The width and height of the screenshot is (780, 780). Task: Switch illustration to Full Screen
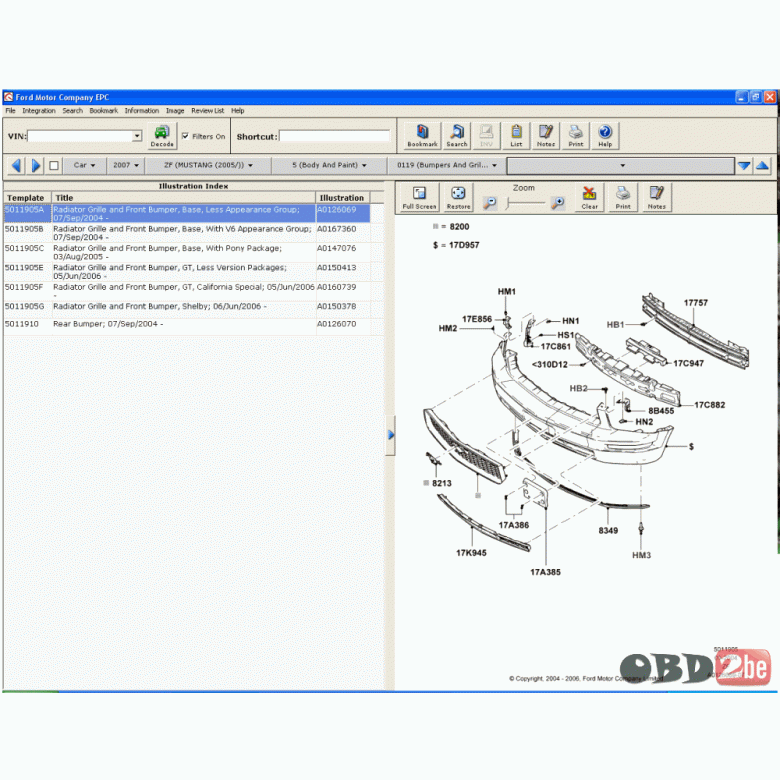click(x=419, y=197)
